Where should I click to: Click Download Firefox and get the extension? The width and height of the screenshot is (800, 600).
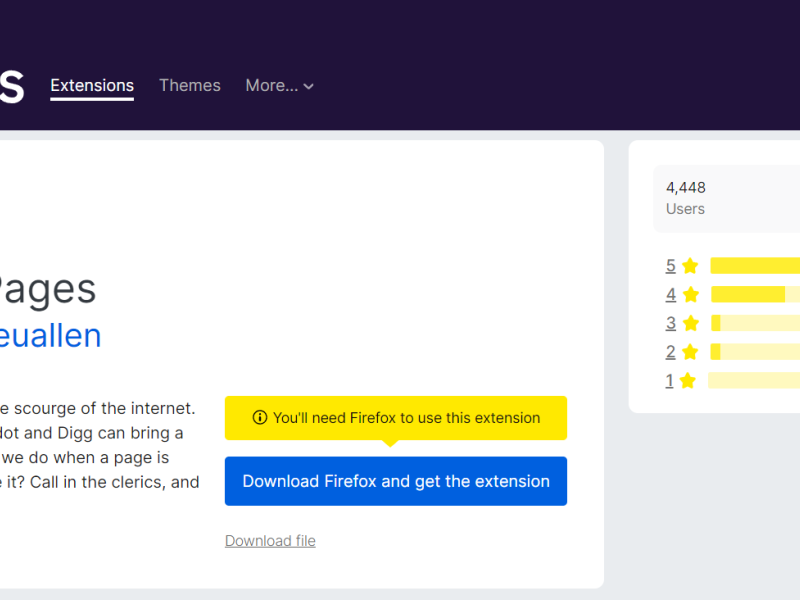(396, 481)
